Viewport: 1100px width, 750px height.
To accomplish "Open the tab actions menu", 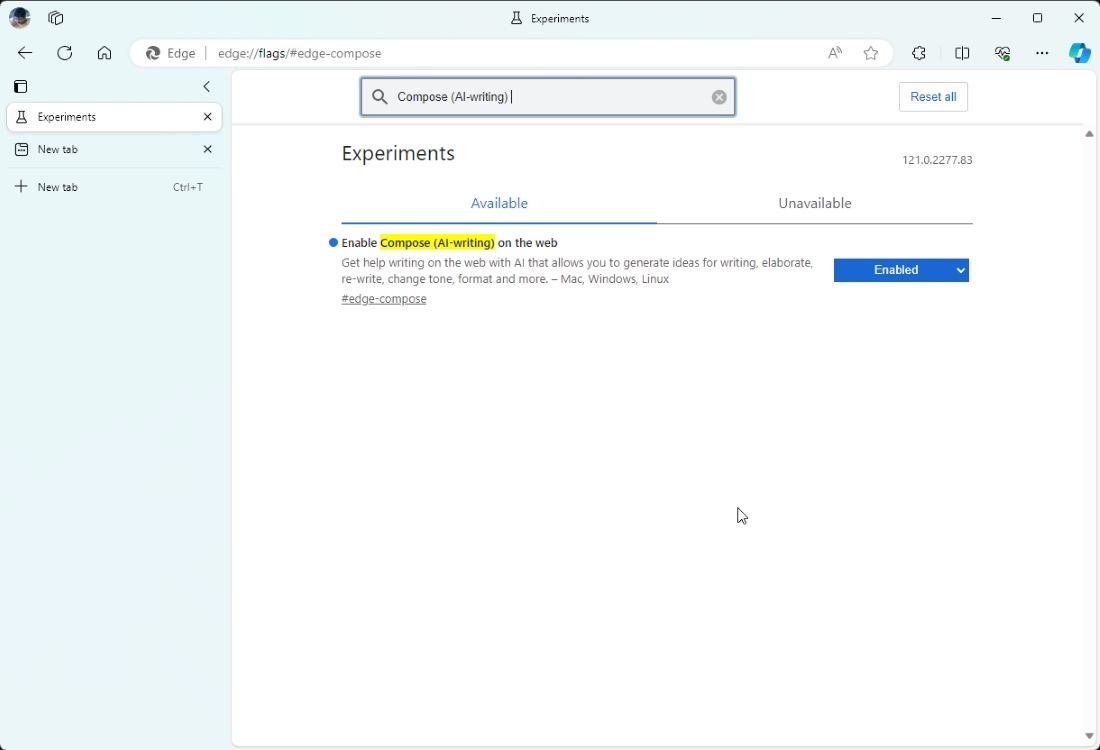I will (x=21, y=87).
